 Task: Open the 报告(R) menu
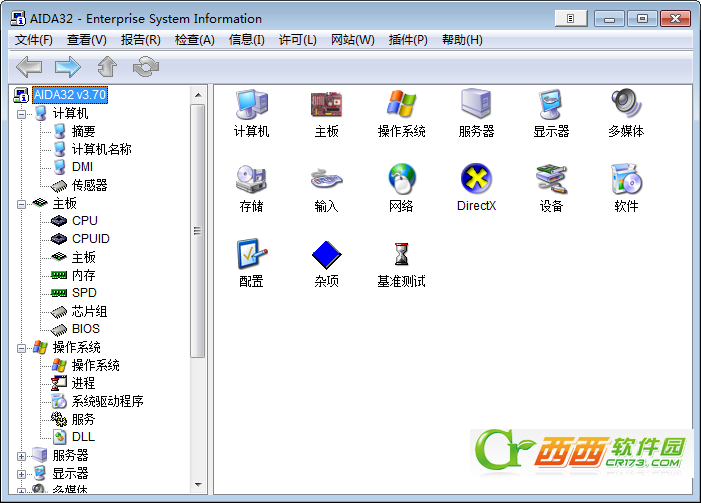pyautogui.click(x=140, y=40)
